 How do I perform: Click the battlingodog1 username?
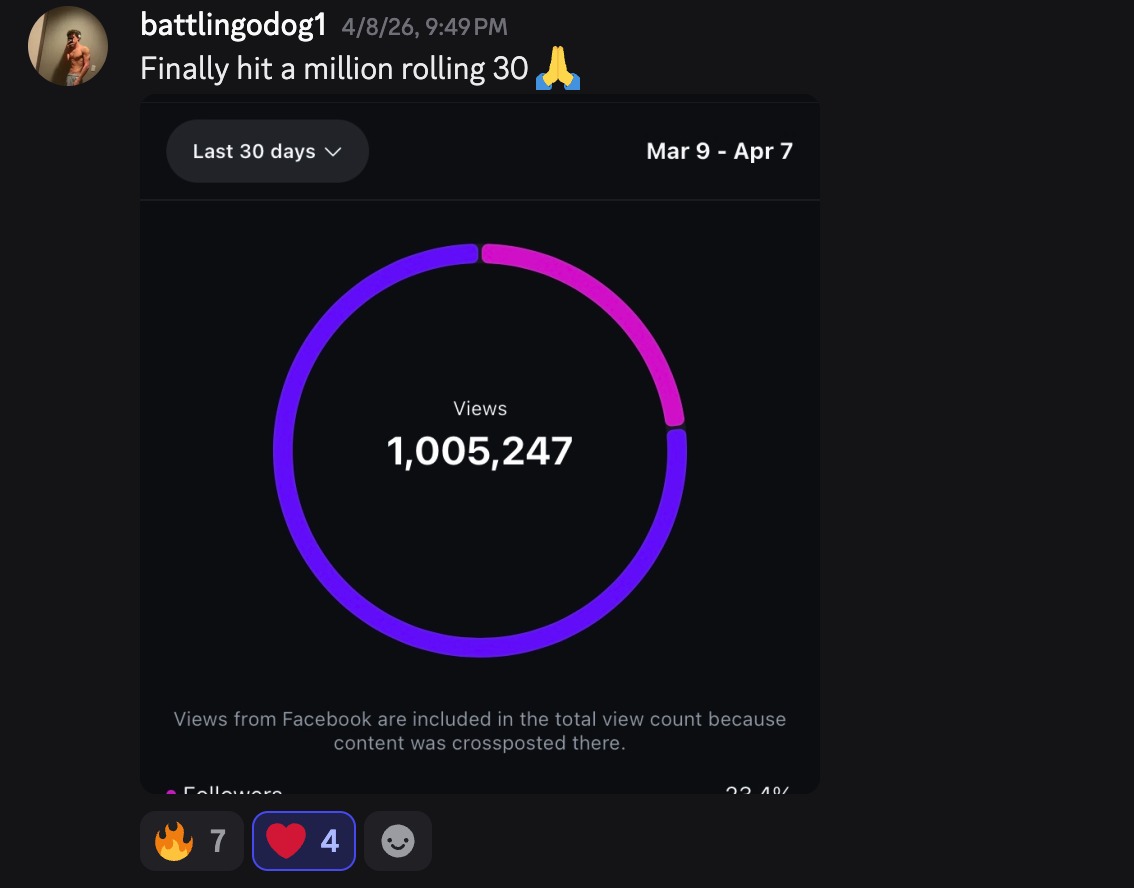234,25
